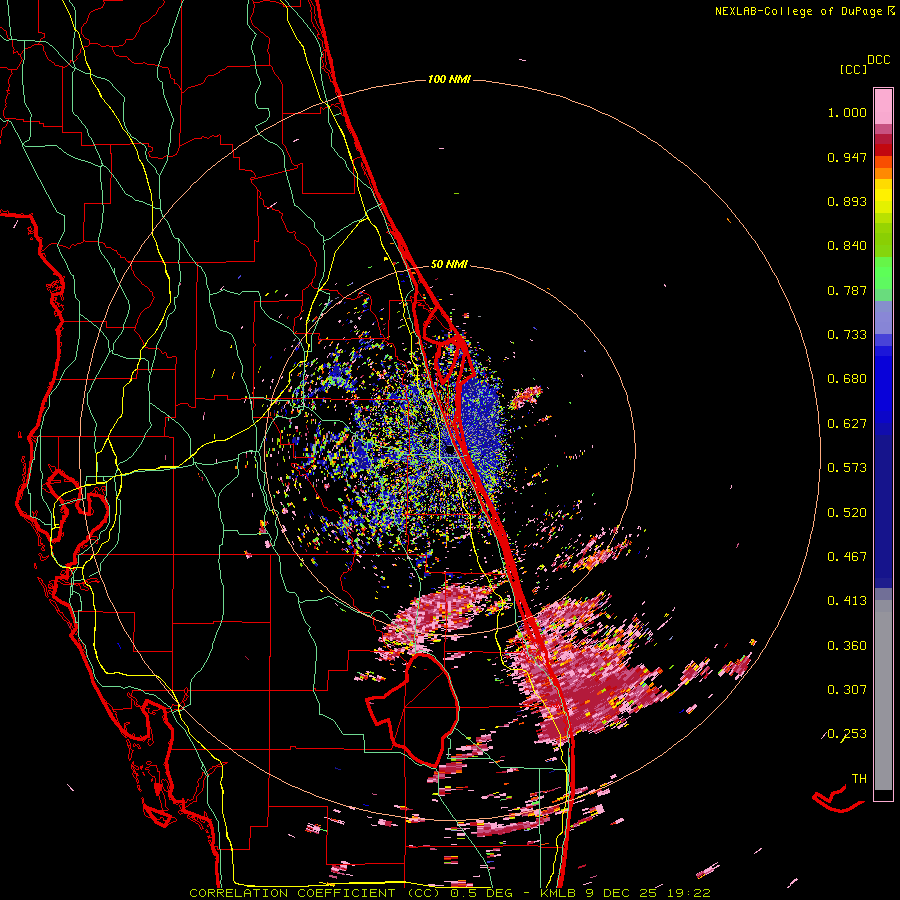Click the 0.893 legend value
The image size is (900, 900).
tap(847, 201)
